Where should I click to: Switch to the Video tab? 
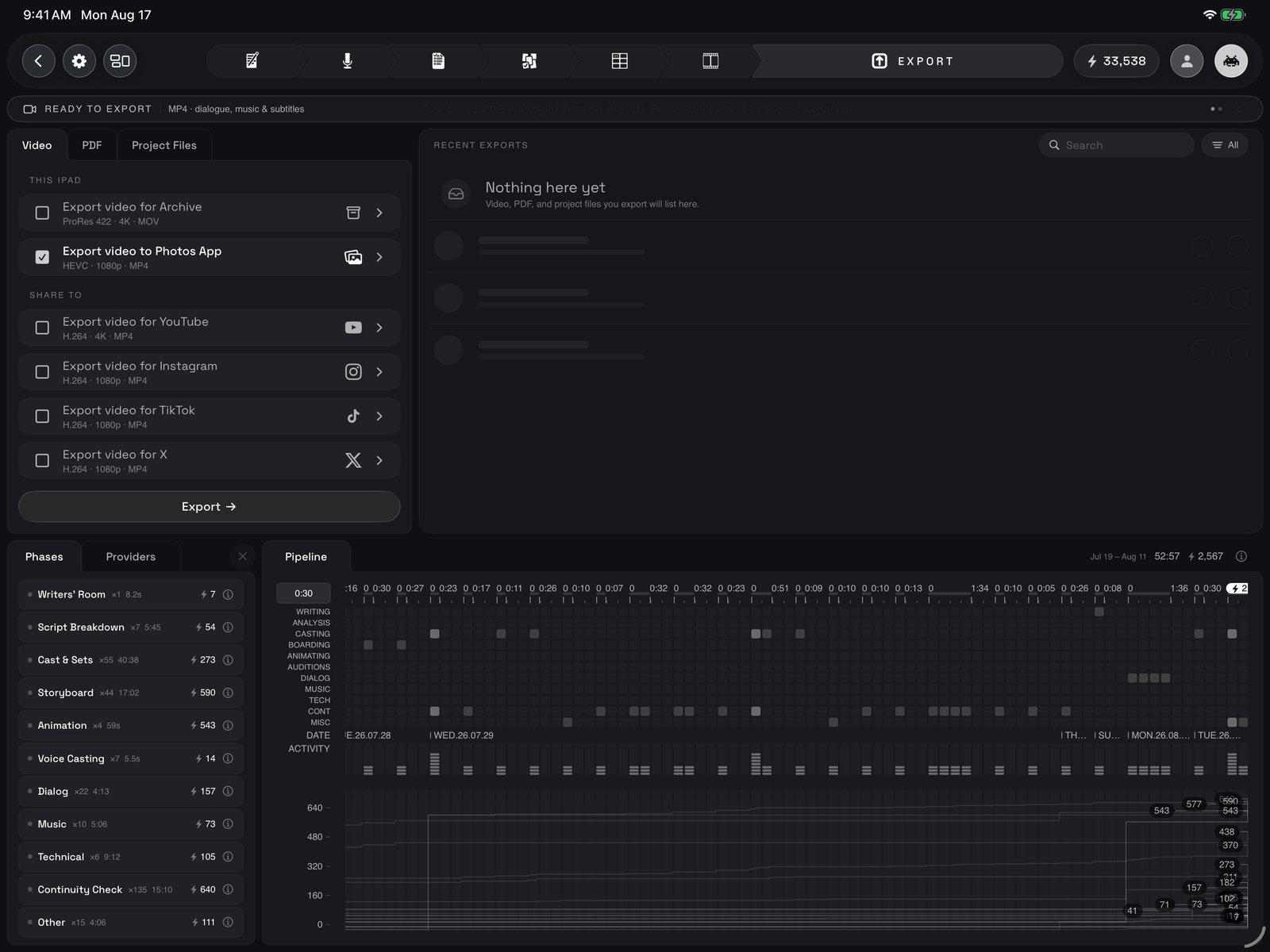(37, 145)
